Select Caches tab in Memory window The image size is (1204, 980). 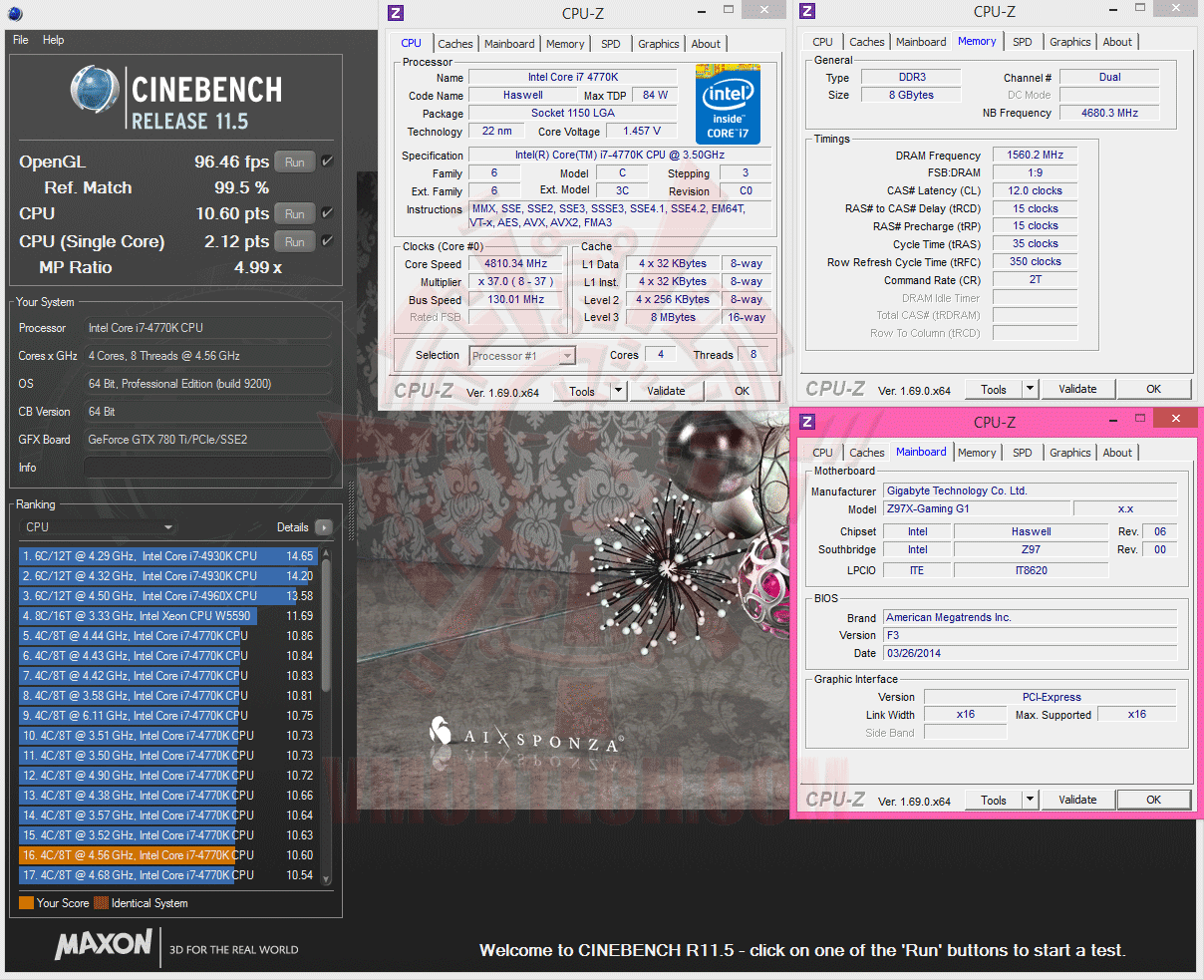pos(867,42)
